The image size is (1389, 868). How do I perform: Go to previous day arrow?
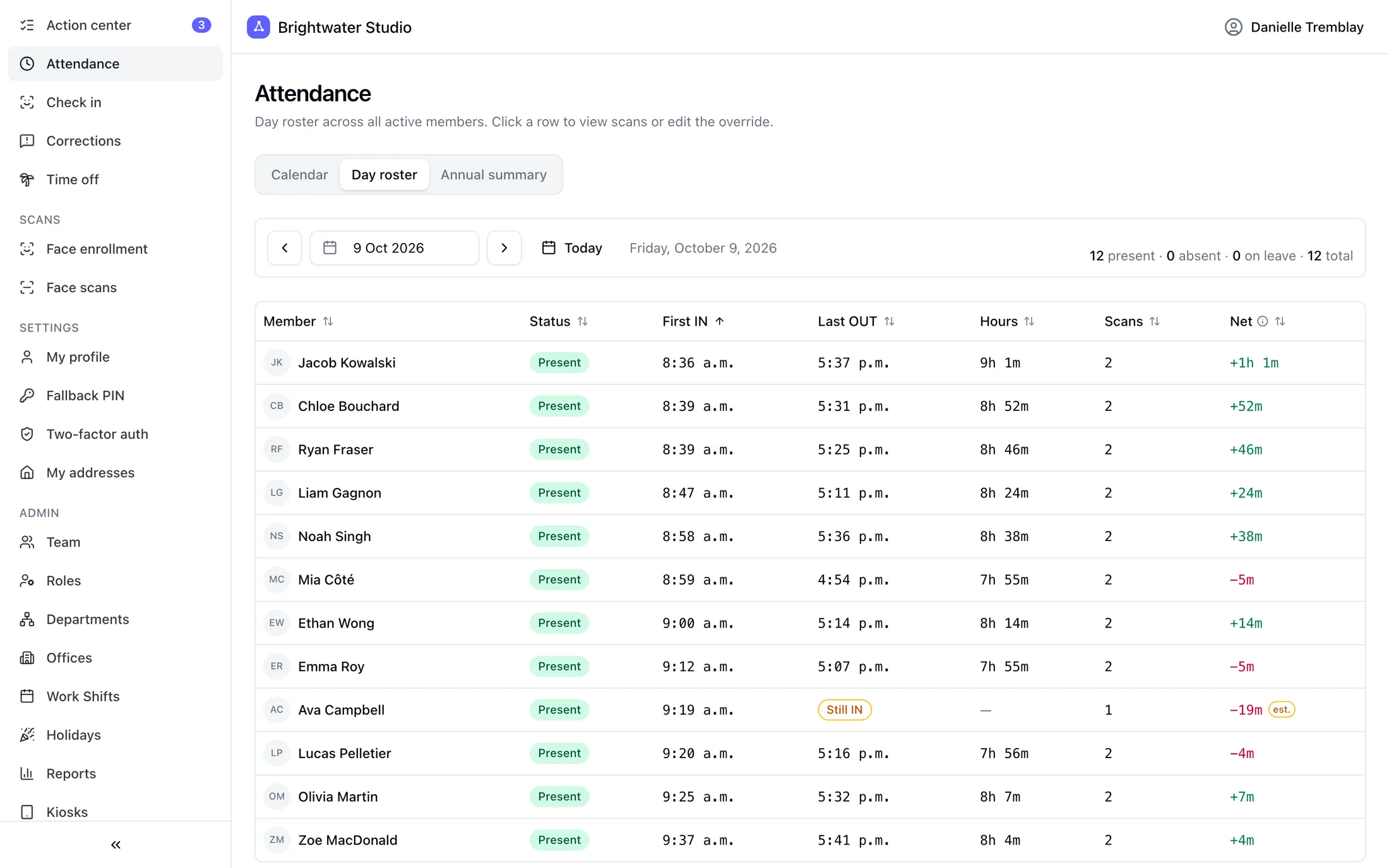[284, 248]
